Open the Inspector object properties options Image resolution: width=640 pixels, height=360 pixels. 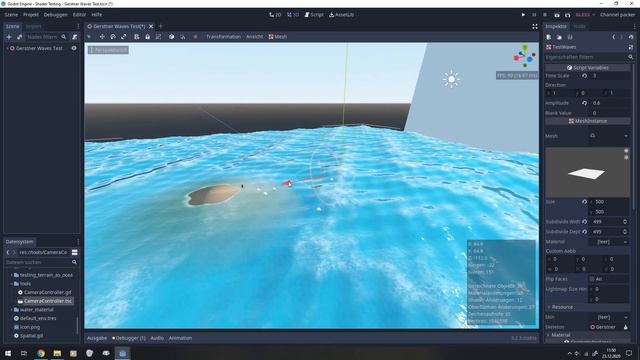(631, 47)
